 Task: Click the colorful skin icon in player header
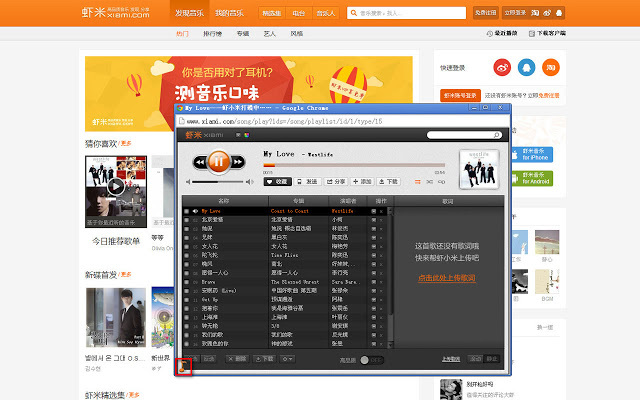click(x=247, y=135)
